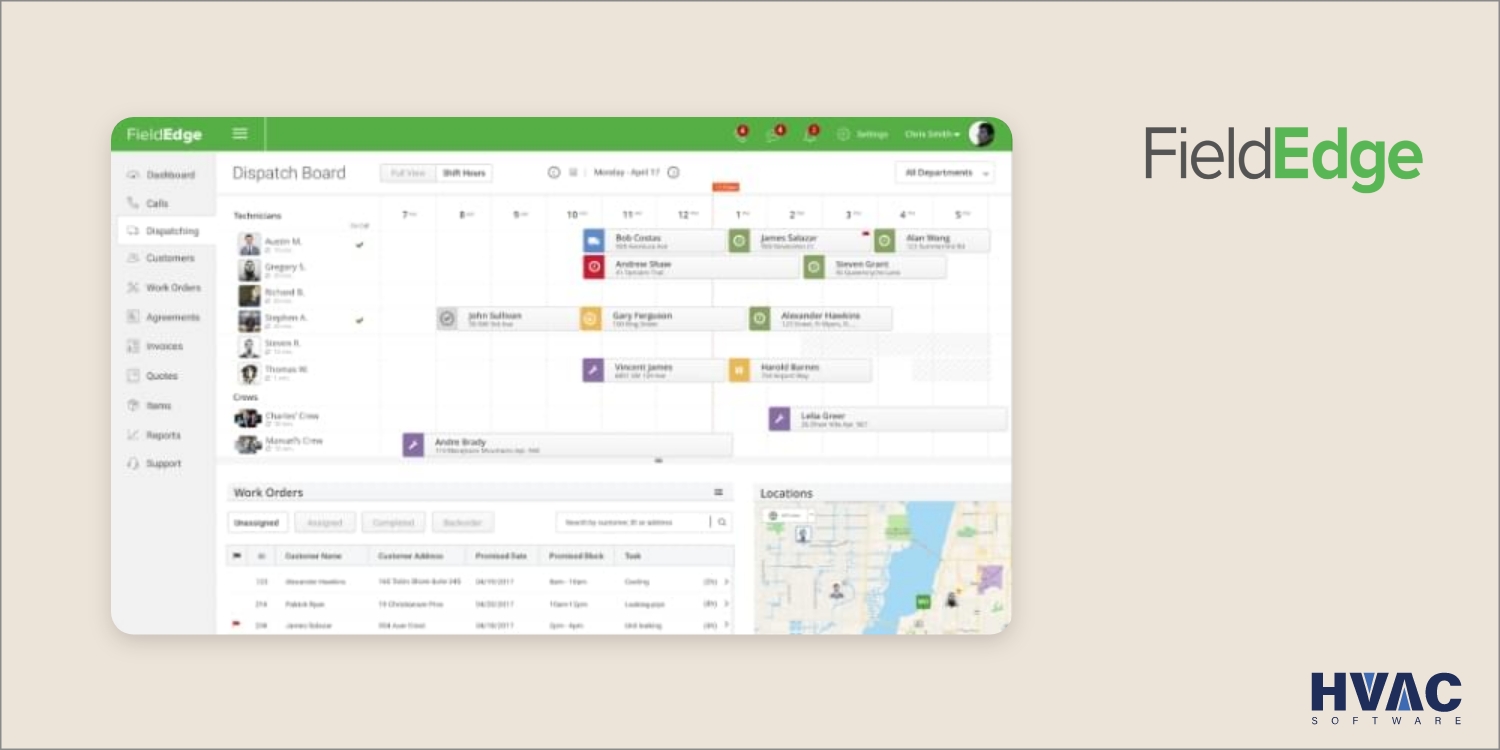Select Manuel's Crew avatar
The image size is (1500, 750).
point(248,444)
